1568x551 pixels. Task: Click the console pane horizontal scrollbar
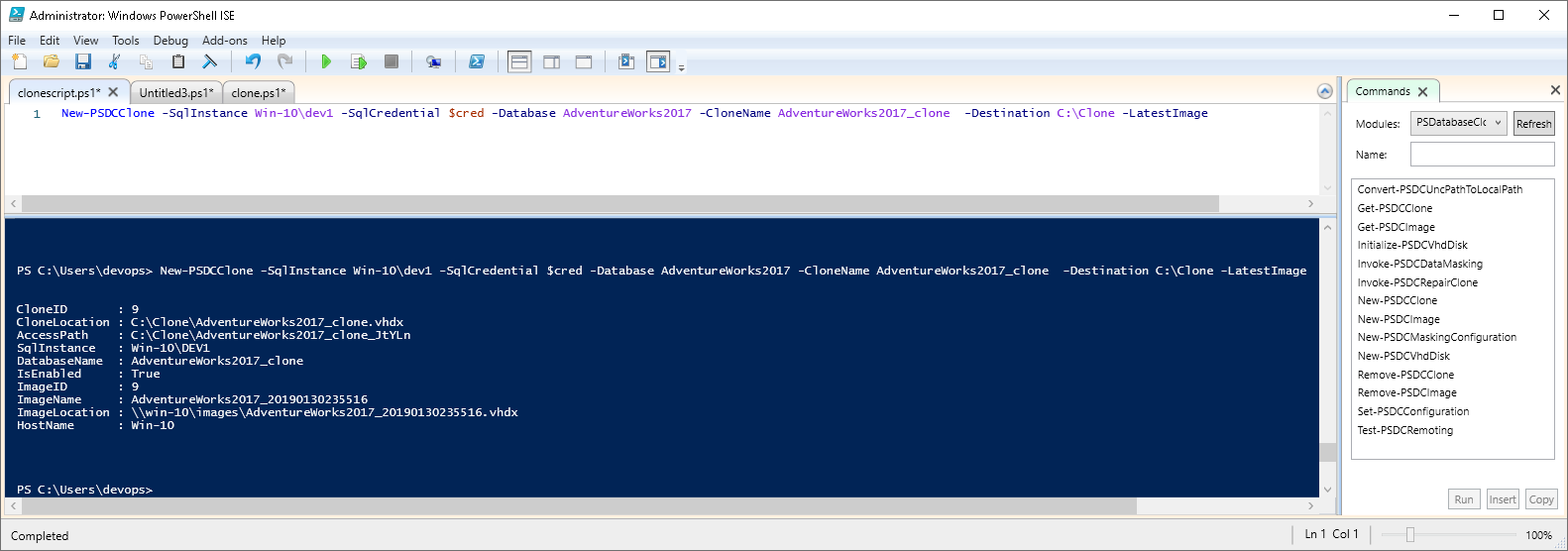(578, 505)
